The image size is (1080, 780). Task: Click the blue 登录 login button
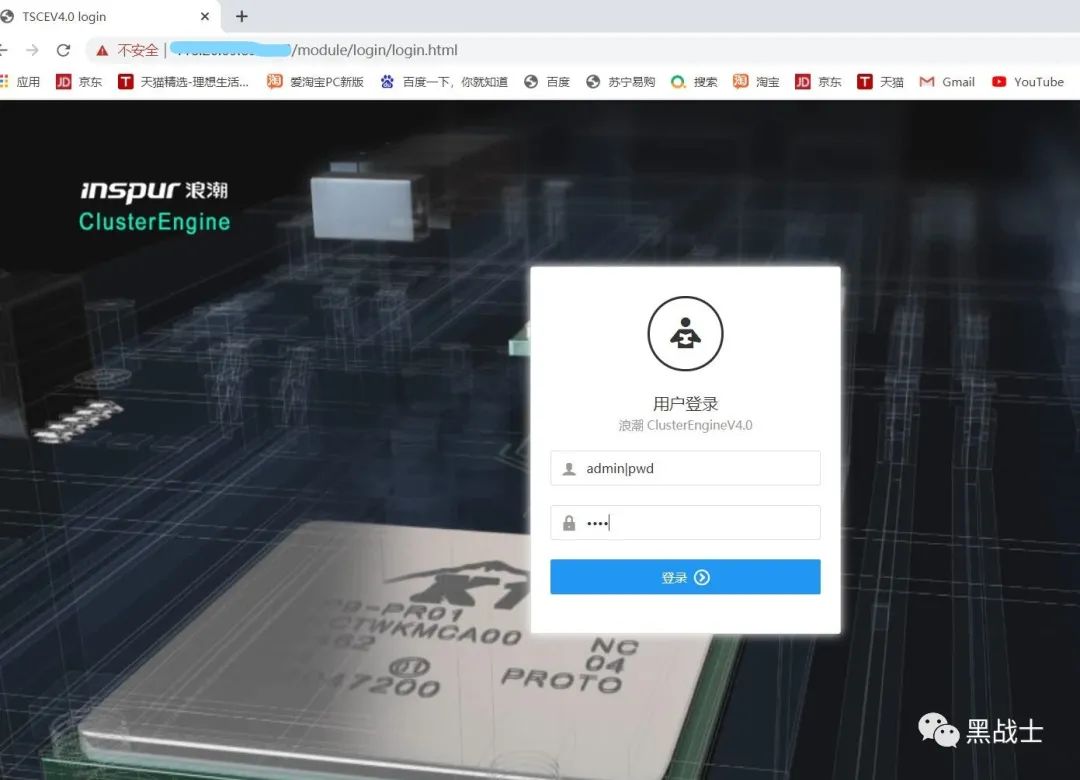(685, 577)
